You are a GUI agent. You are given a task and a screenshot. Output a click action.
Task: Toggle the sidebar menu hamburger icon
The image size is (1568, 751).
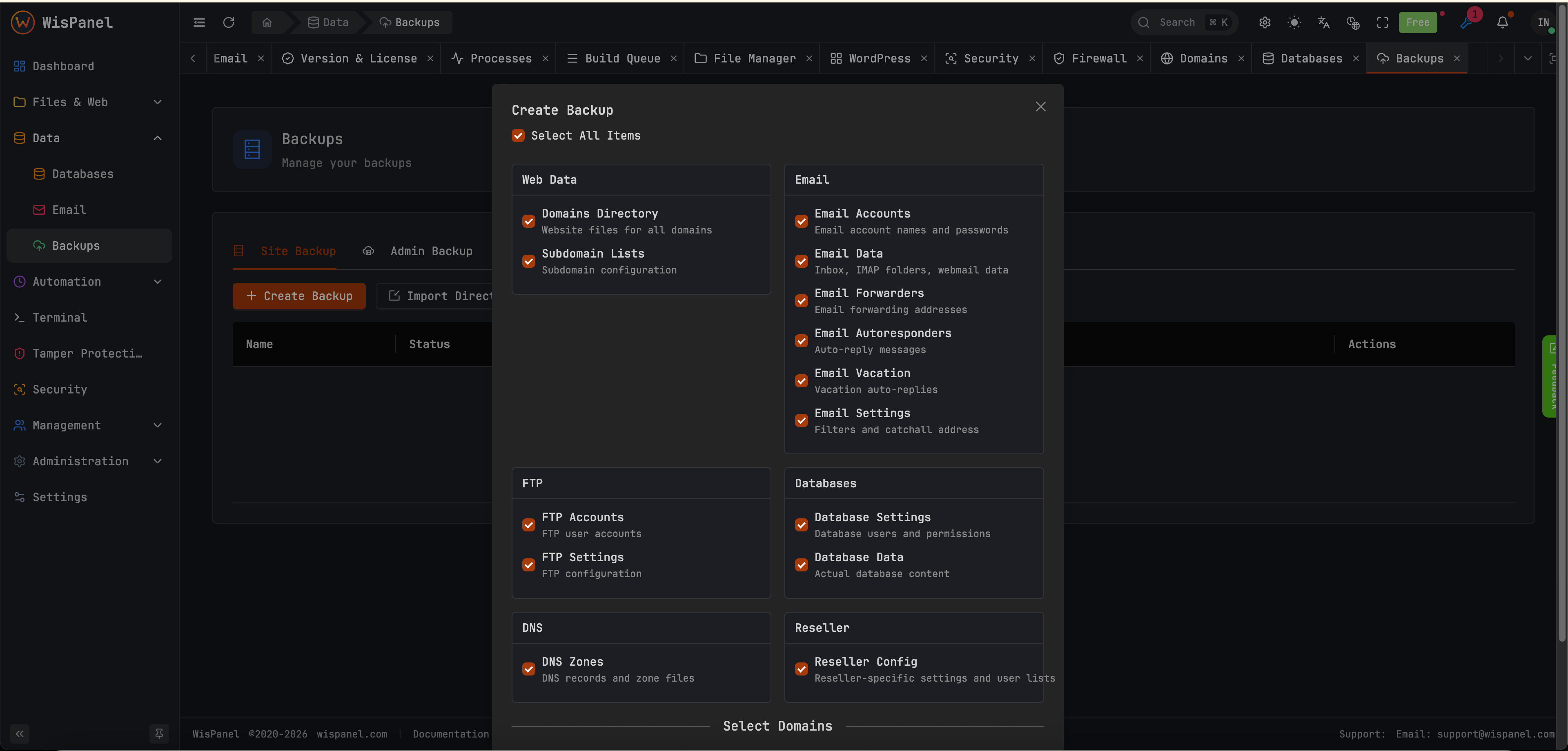click(199, 22)
